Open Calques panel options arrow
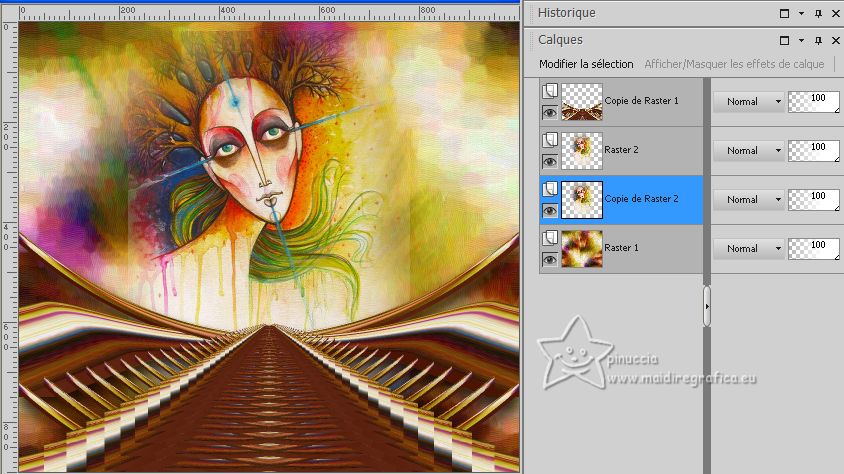The image size is (844, 474). tap(801, 40)
